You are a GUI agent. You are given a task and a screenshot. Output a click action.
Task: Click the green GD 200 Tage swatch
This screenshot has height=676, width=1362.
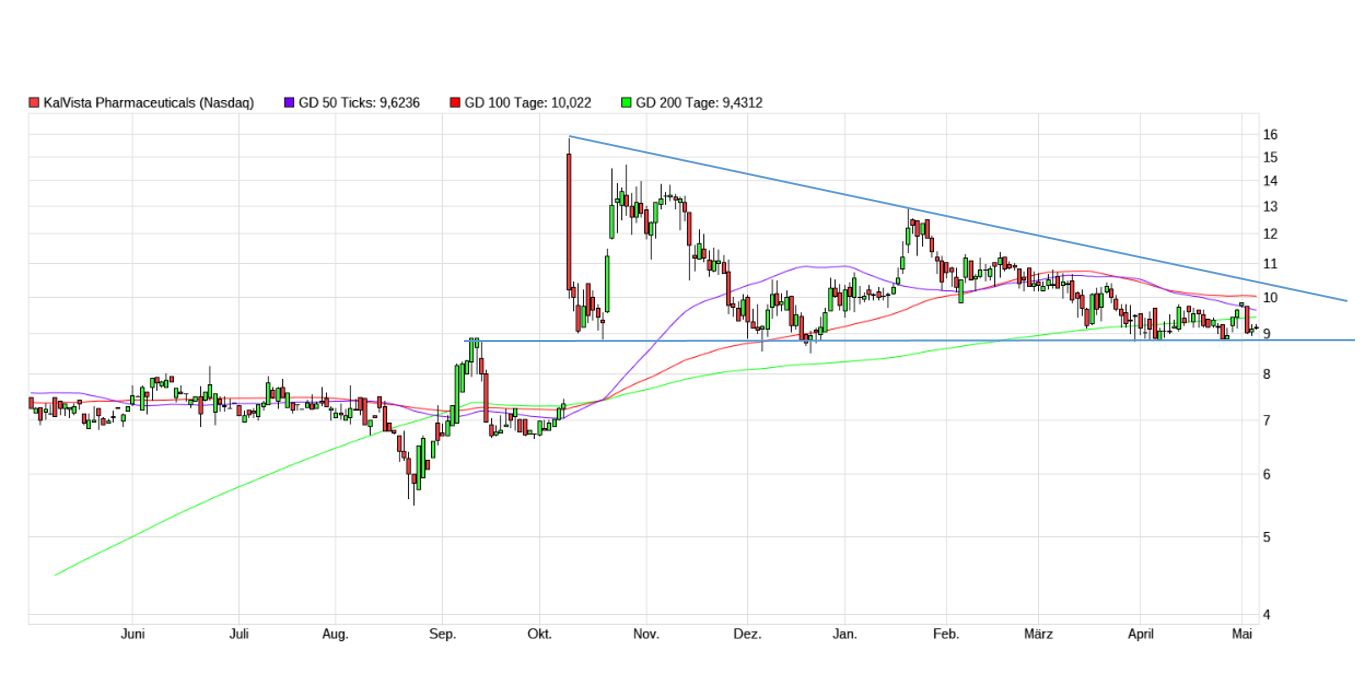[627, 103]
